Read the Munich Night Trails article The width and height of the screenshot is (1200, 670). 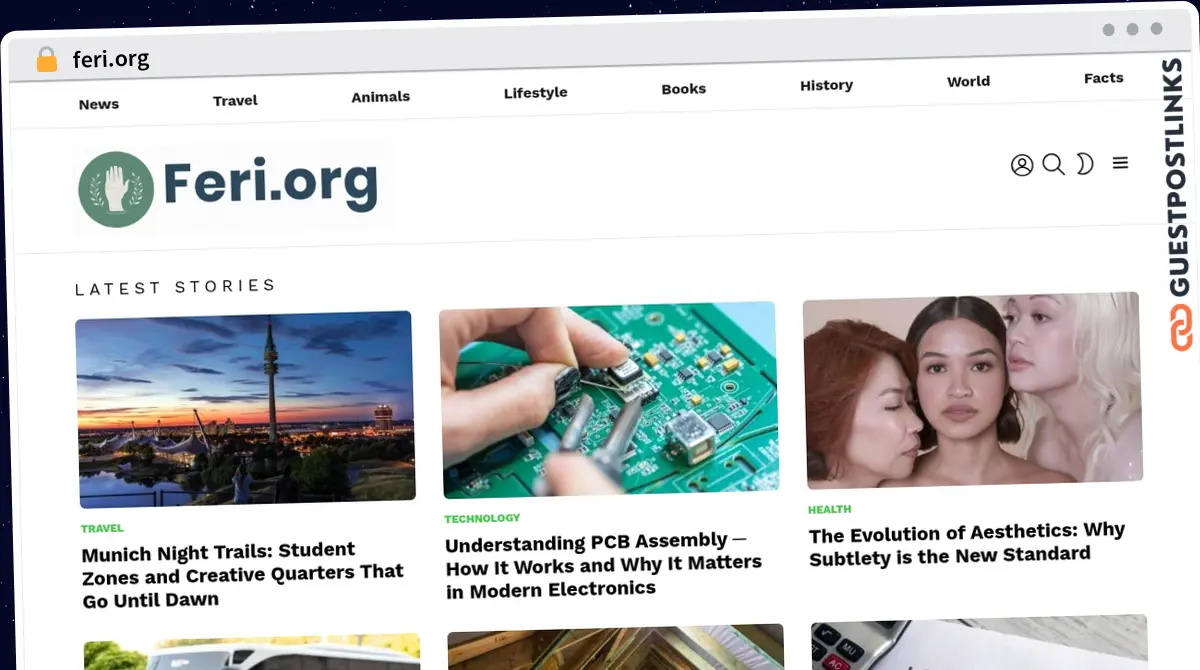[x=243, y=575]
